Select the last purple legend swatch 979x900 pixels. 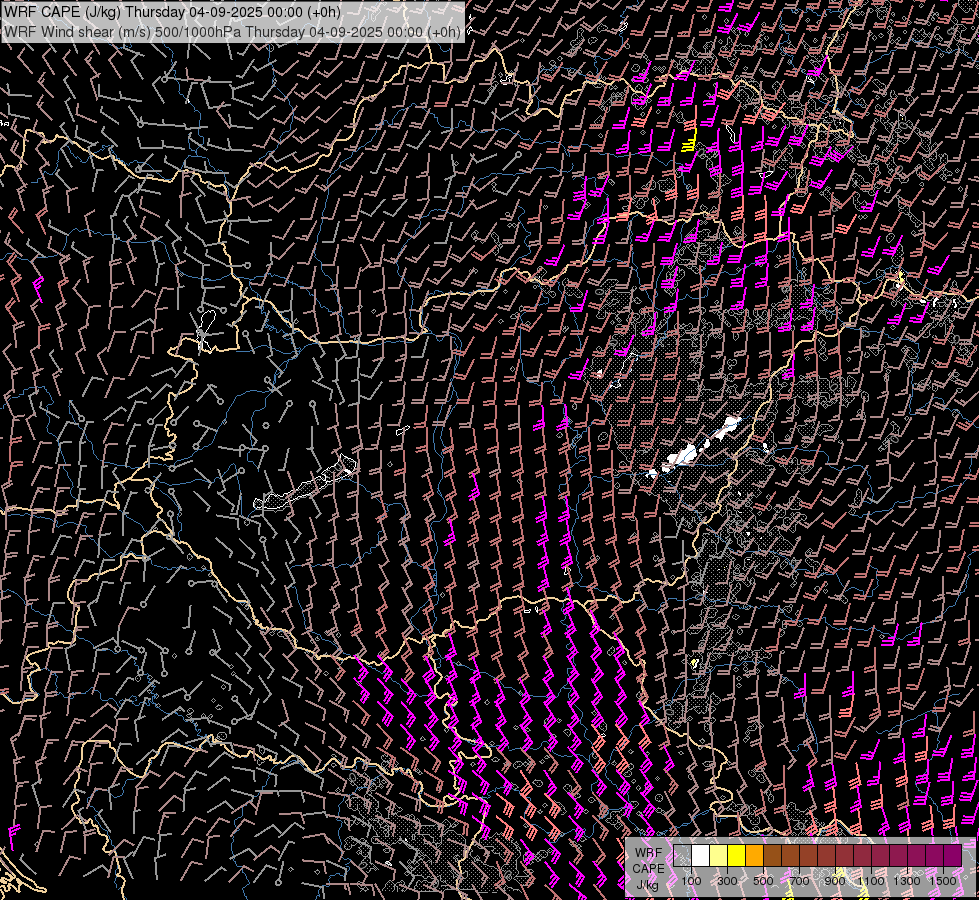[x=953, y=856]
